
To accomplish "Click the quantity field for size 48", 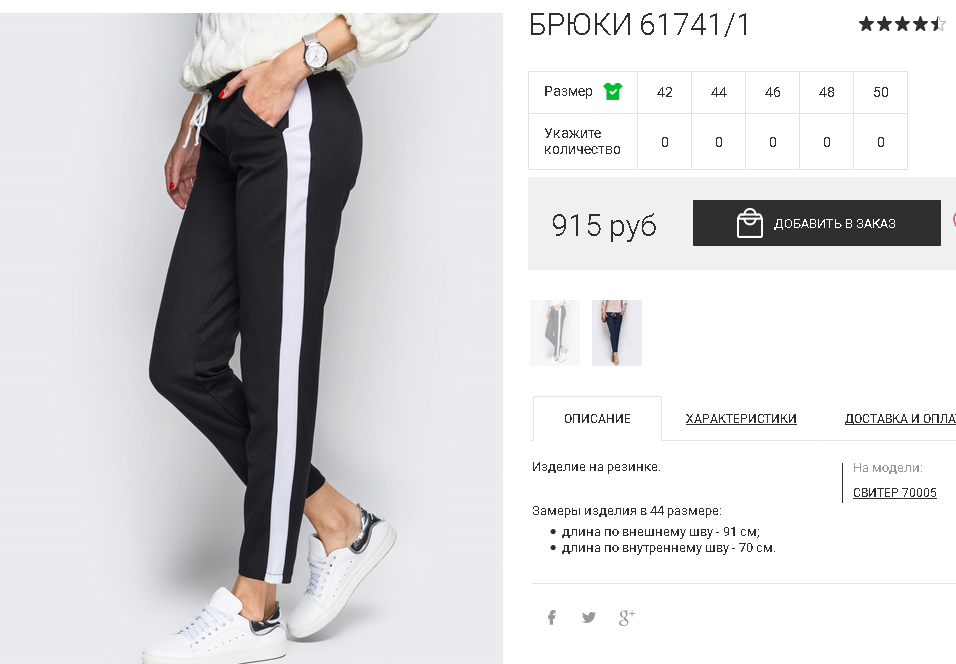I will coord(827,141).
